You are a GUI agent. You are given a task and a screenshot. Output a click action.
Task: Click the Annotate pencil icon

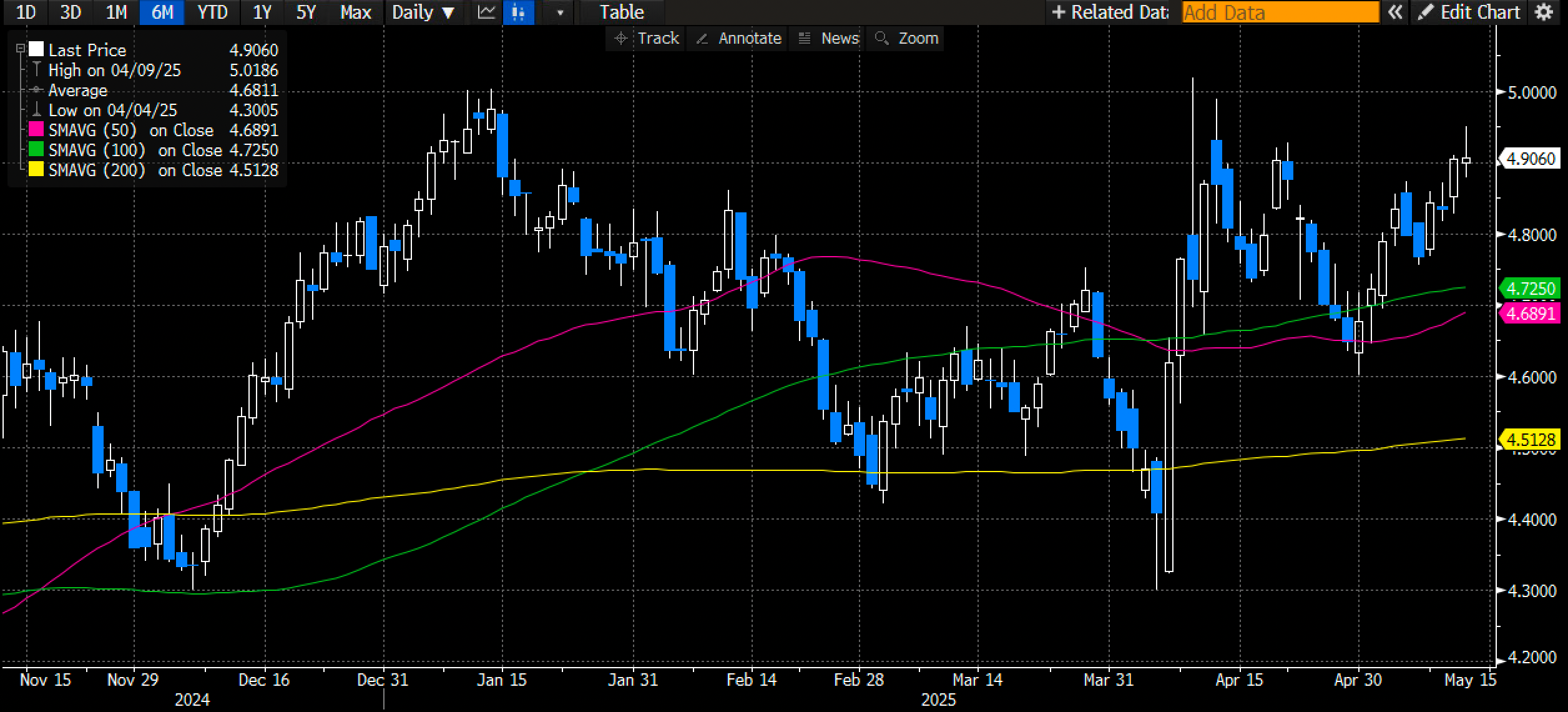pyautogui.click(x=702, y=39)
